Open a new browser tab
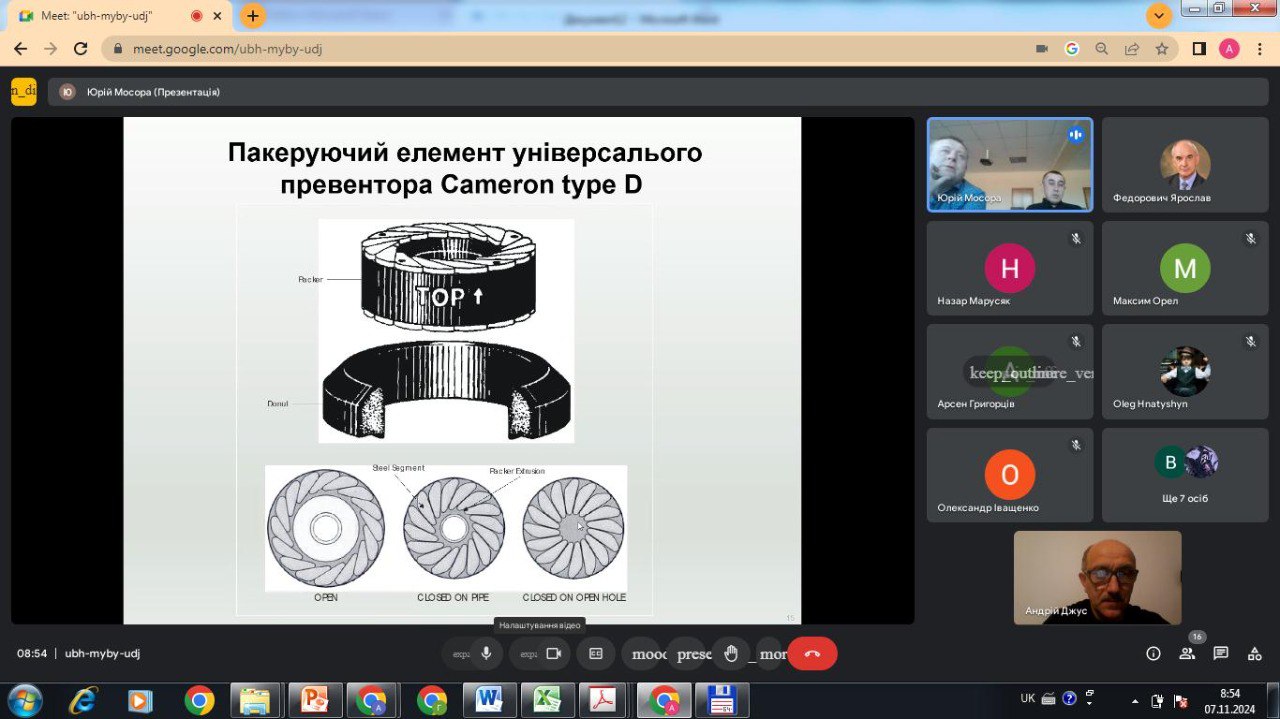 point(253,16)
